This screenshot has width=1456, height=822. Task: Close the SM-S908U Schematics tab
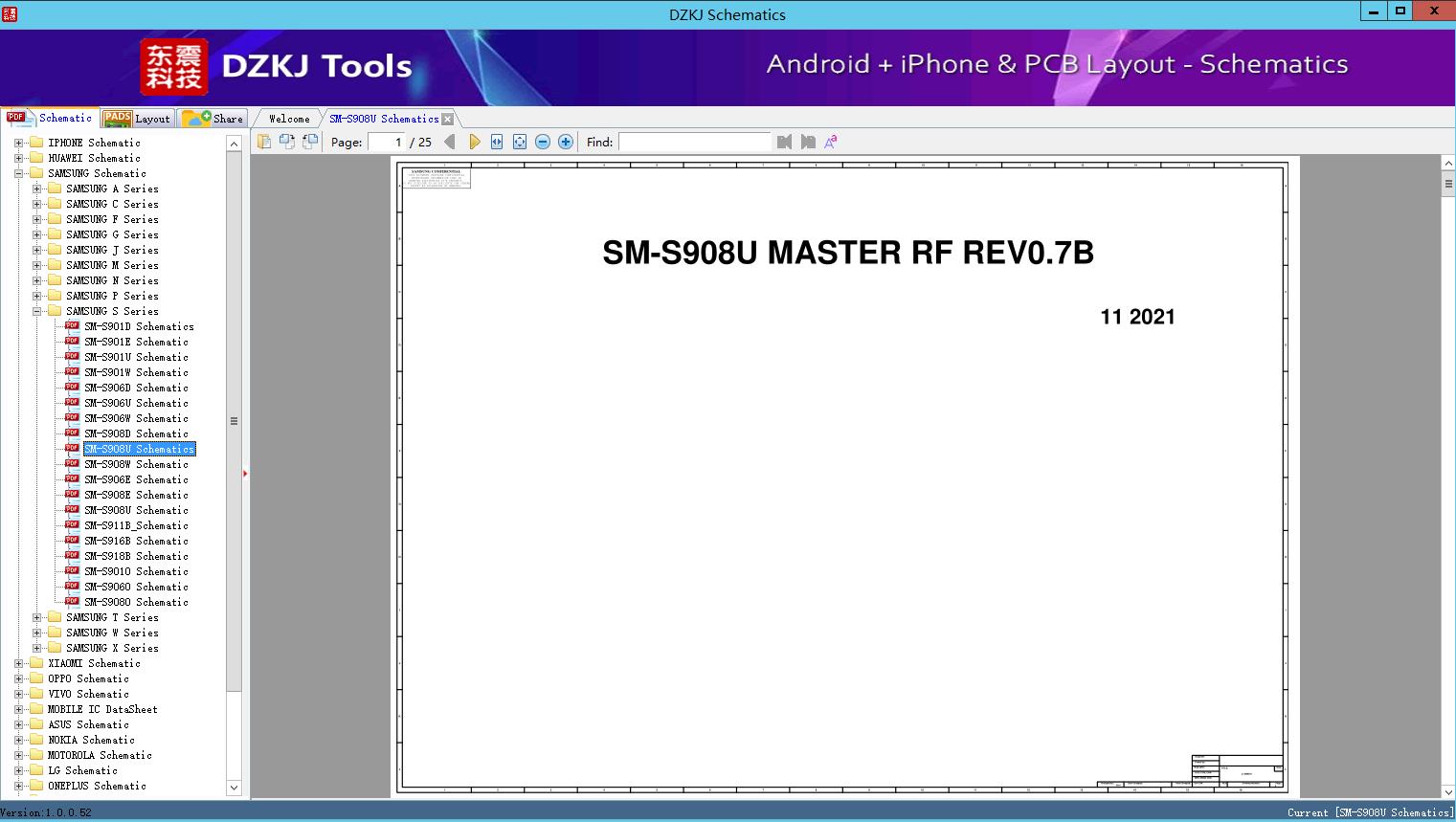coord(448,119)
